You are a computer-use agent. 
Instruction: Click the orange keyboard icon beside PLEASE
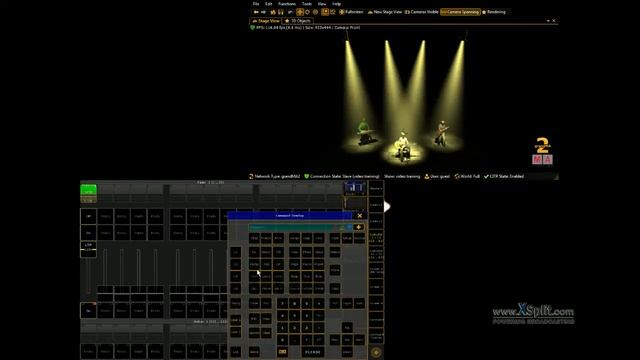pos(282,352)
